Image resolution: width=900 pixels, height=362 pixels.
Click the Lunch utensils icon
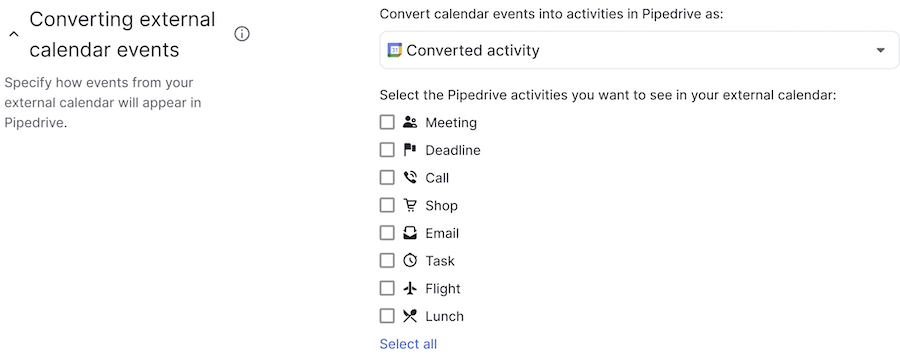410,316
